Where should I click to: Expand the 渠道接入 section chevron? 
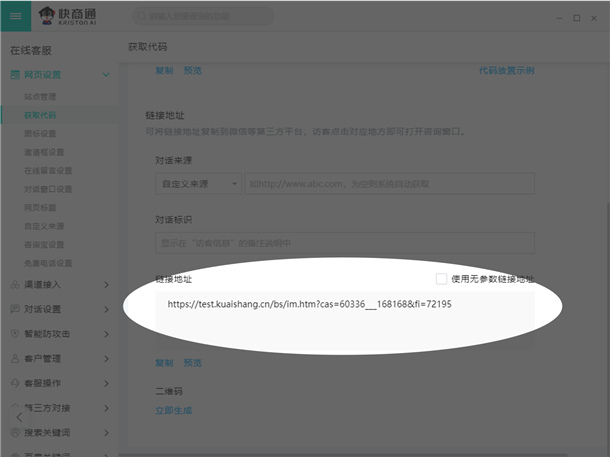[106, 285]
